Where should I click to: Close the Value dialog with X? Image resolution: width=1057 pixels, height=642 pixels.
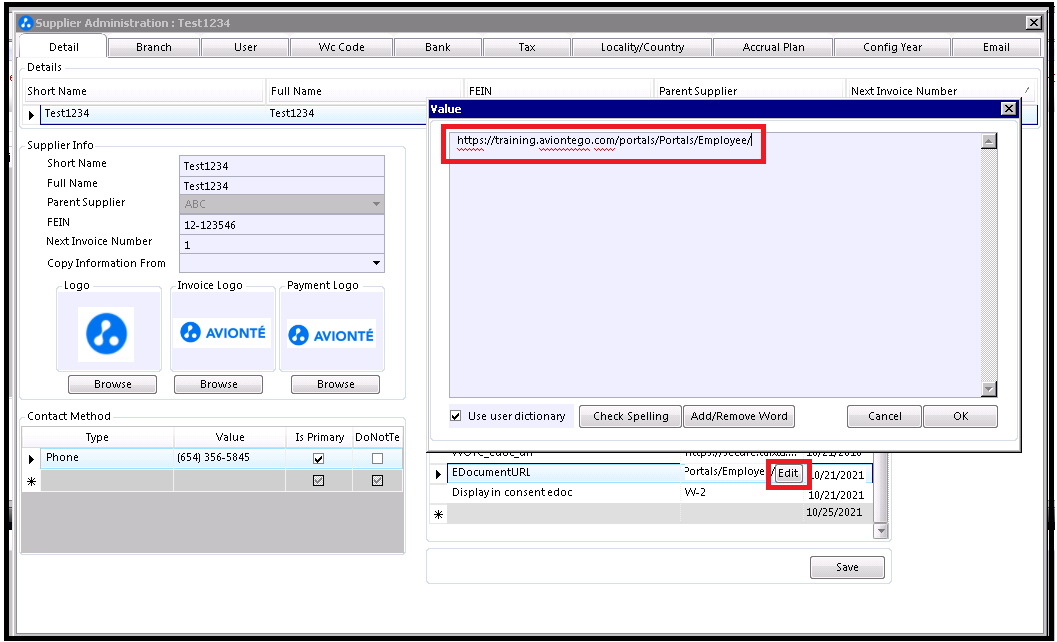coord(1008,109)
